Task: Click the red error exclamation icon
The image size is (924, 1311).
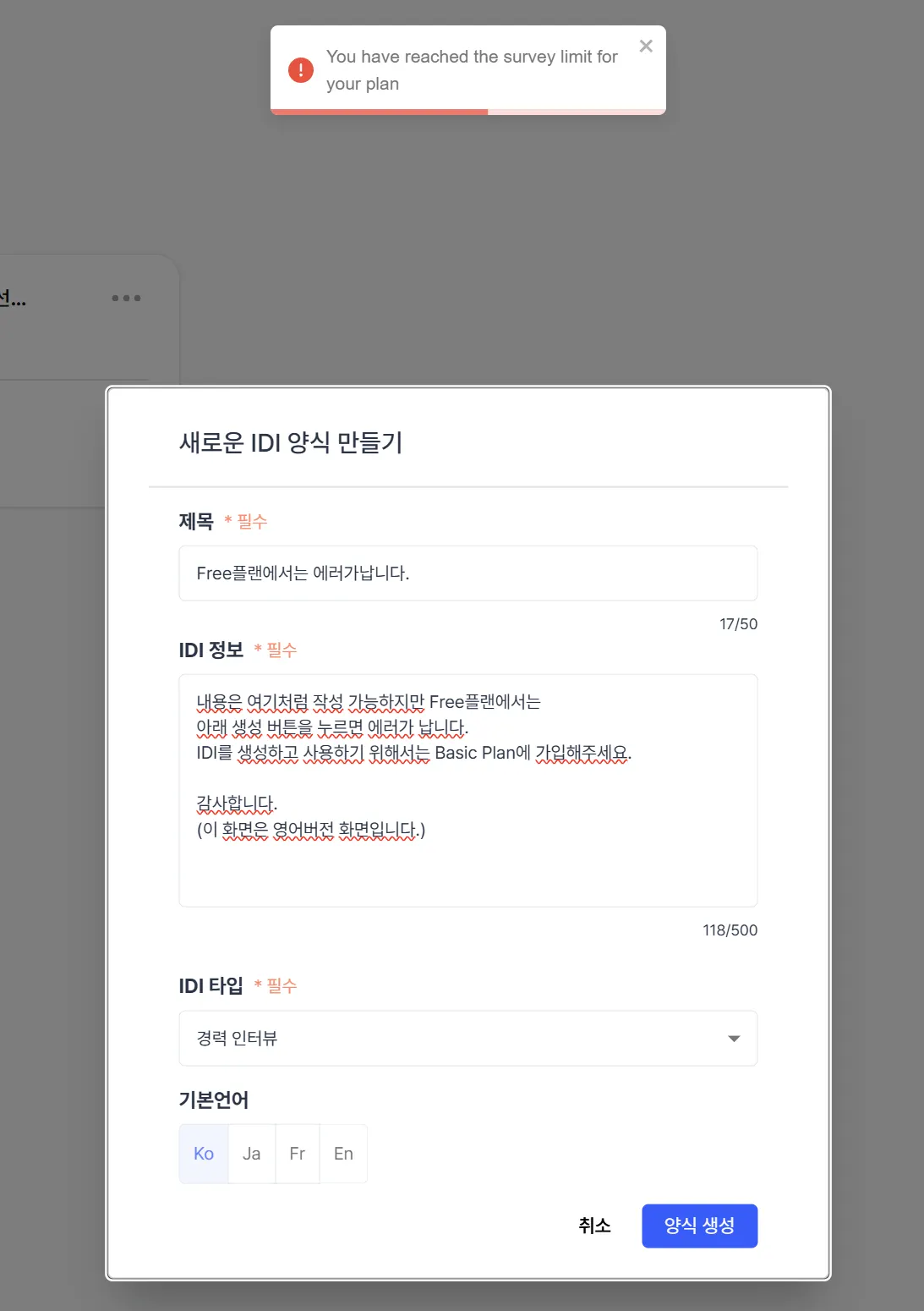Action: pyautogui.click(x=301, y=70)
